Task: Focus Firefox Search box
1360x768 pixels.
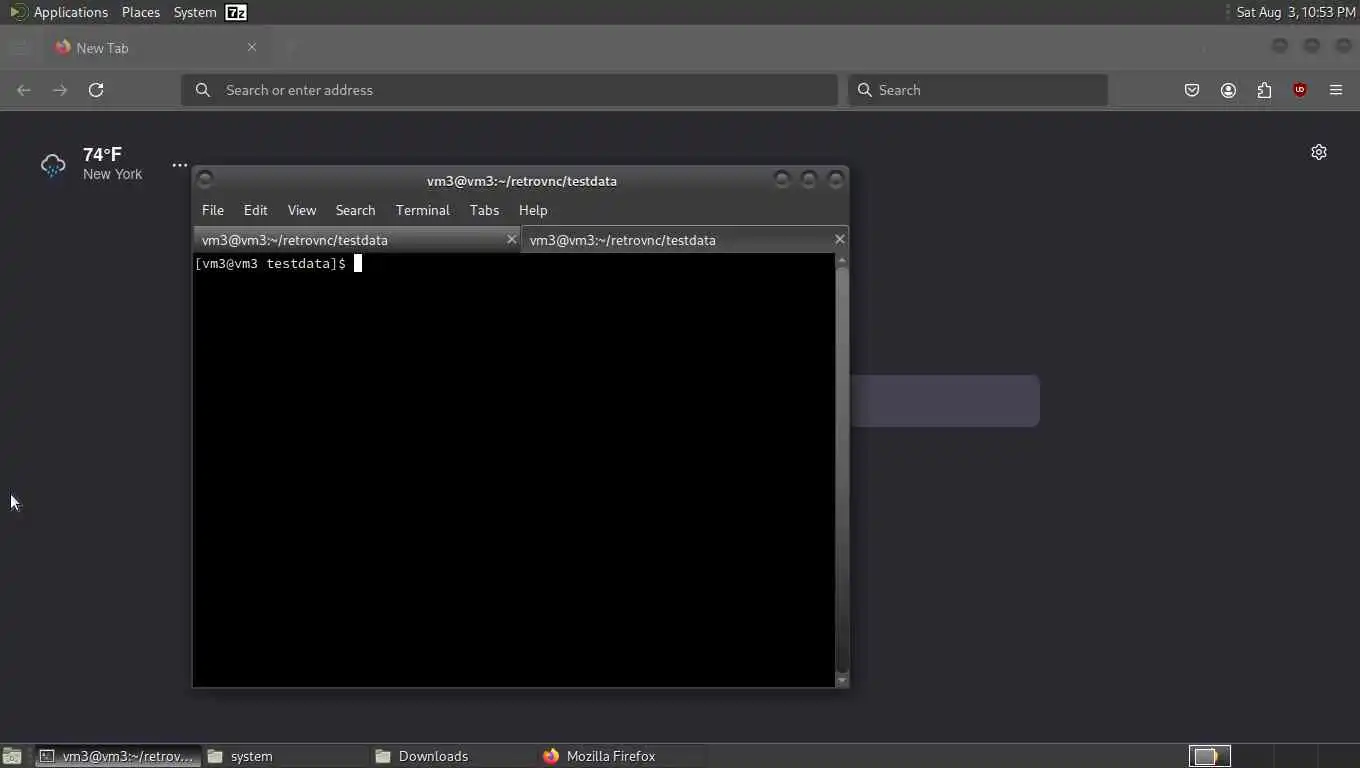Action: tap(978, 90)
